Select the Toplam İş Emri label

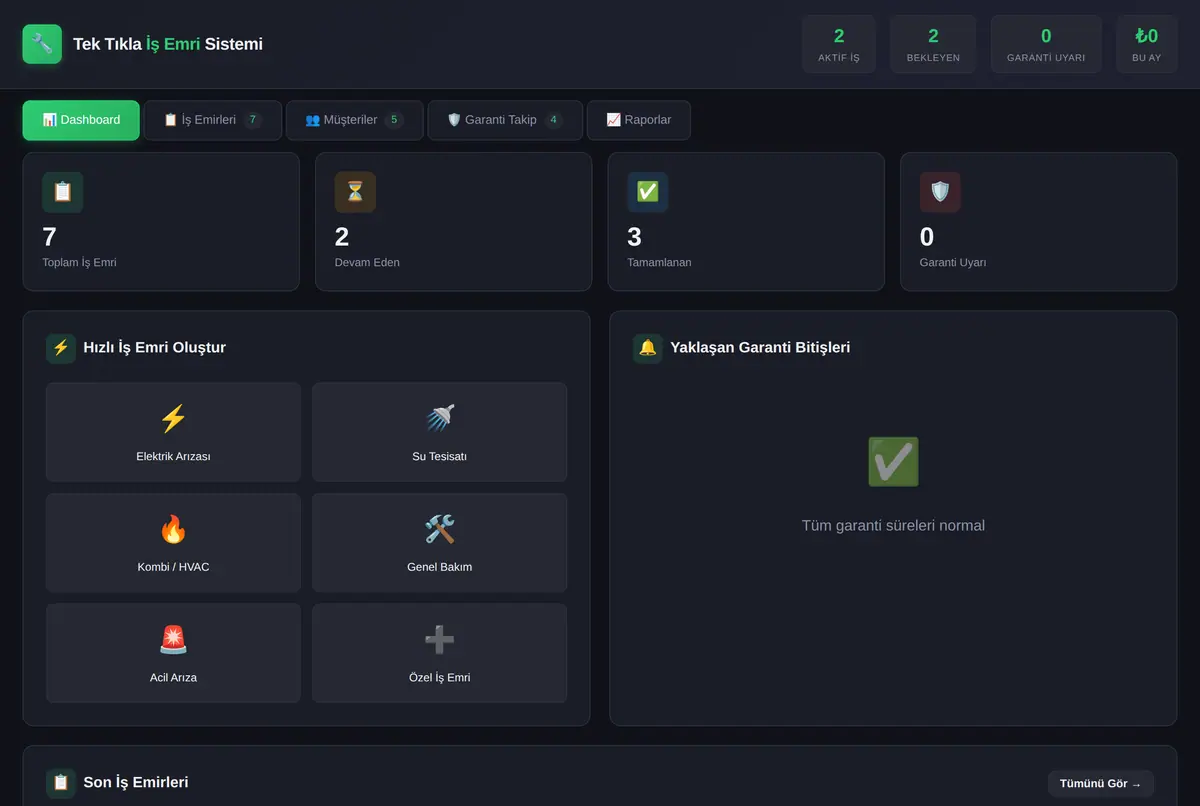pos(79,262)
